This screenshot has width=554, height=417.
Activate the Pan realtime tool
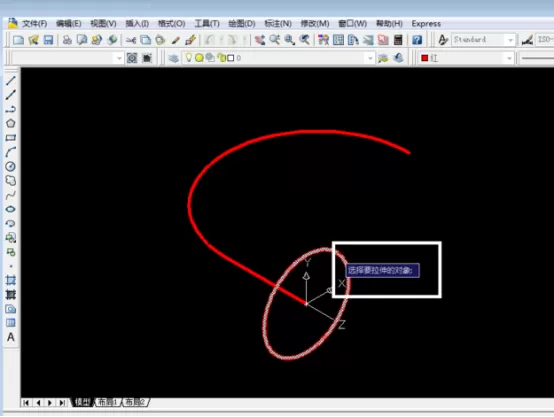(260, 40)
